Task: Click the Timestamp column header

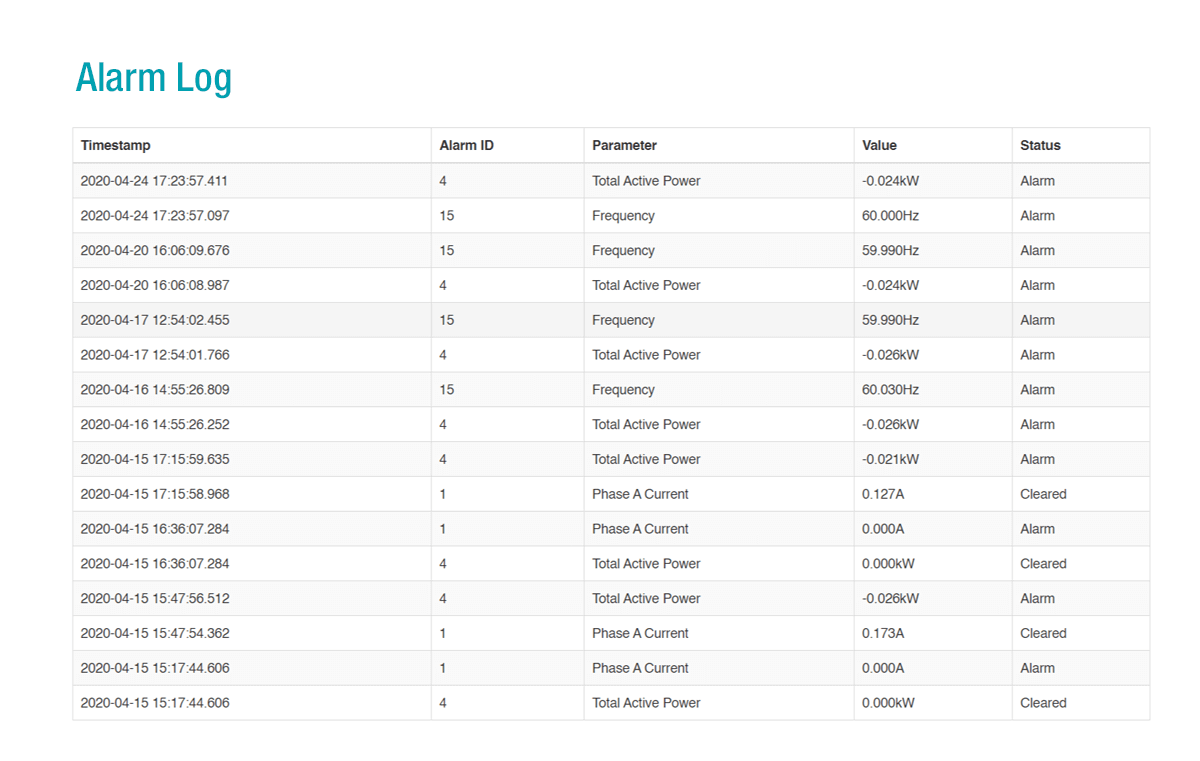Action: [115, 145]
